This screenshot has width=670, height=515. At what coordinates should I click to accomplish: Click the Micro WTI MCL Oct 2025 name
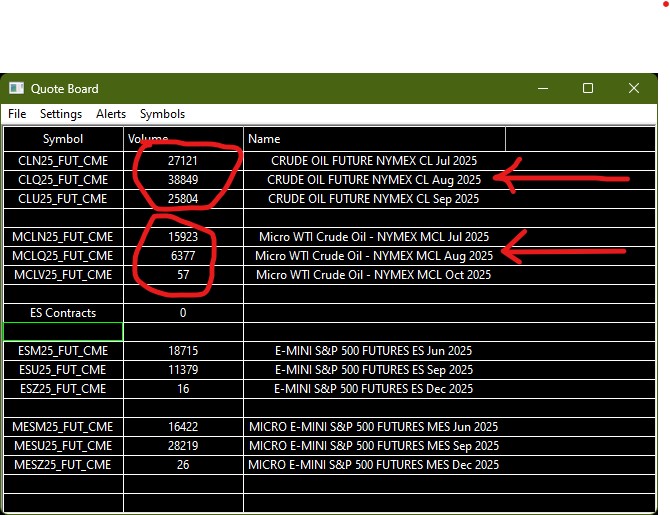point(373,275)
